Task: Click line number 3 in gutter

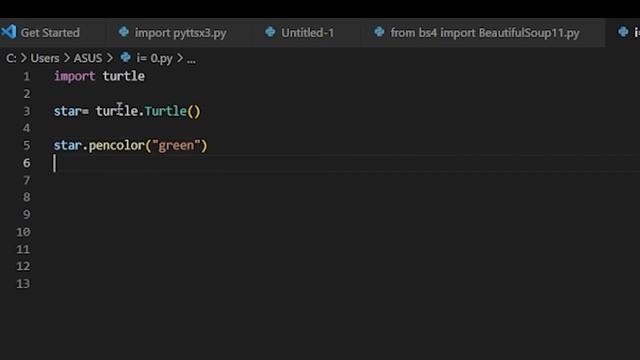Action: [x=27, y=111]
